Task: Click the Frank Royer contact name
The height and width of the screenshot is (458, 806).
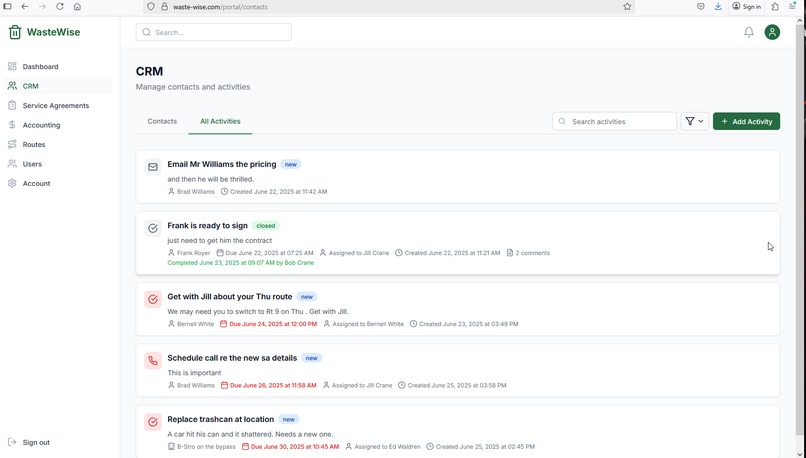Action: coord(193,253)
